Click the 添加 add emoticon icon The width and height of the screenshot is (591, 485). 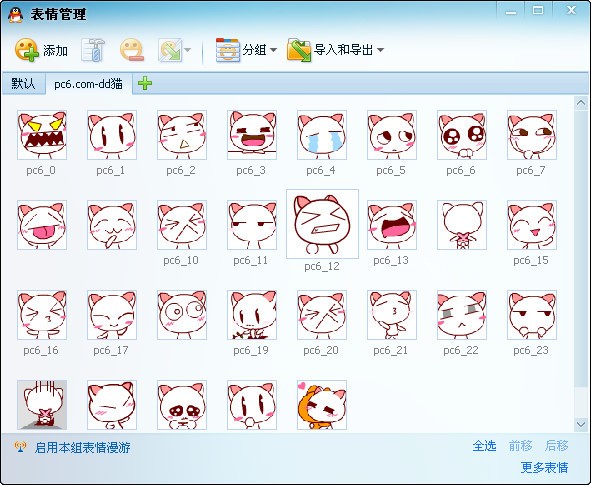click(27, 50)
